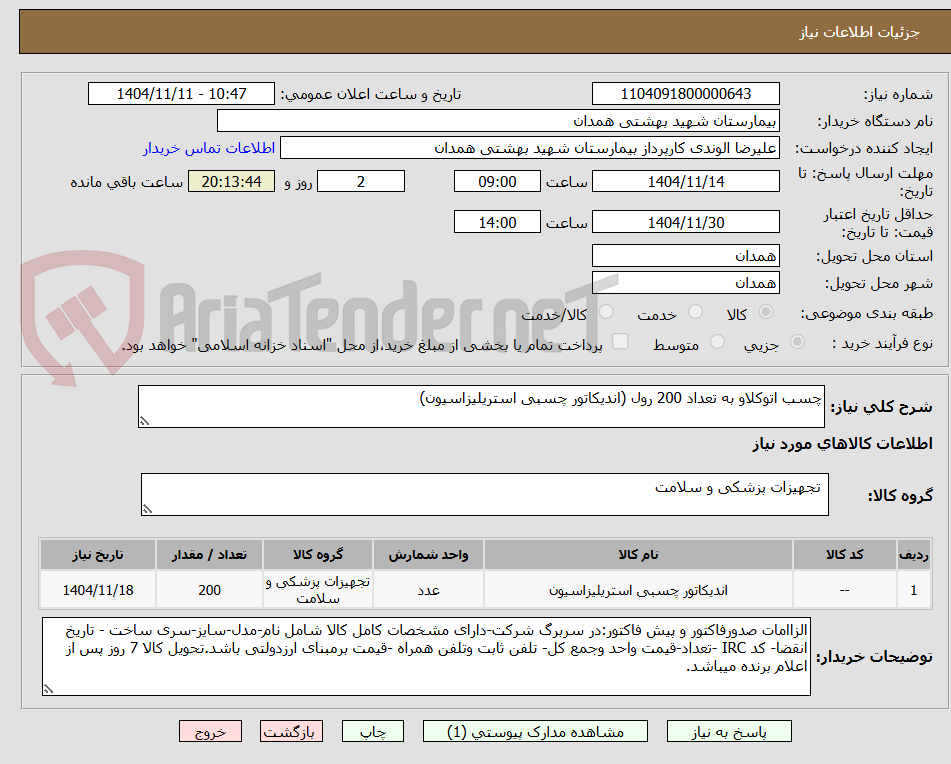The height and width of the screenshot is (764, 951).
Task: Select the کالا/خدمت radio button
Action: tap(607, 312)
